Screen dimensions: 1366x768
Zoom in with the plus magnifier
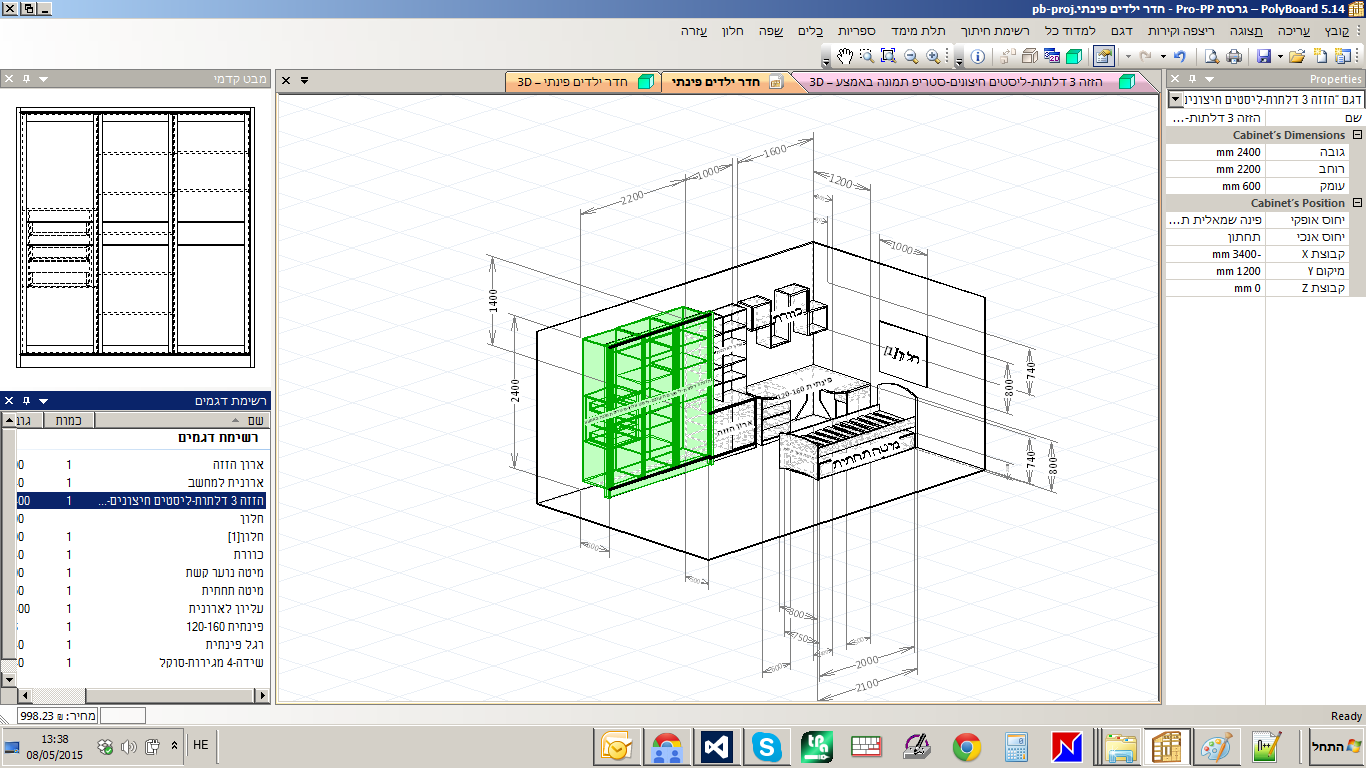pyautogui.click(x=933, y=56)
